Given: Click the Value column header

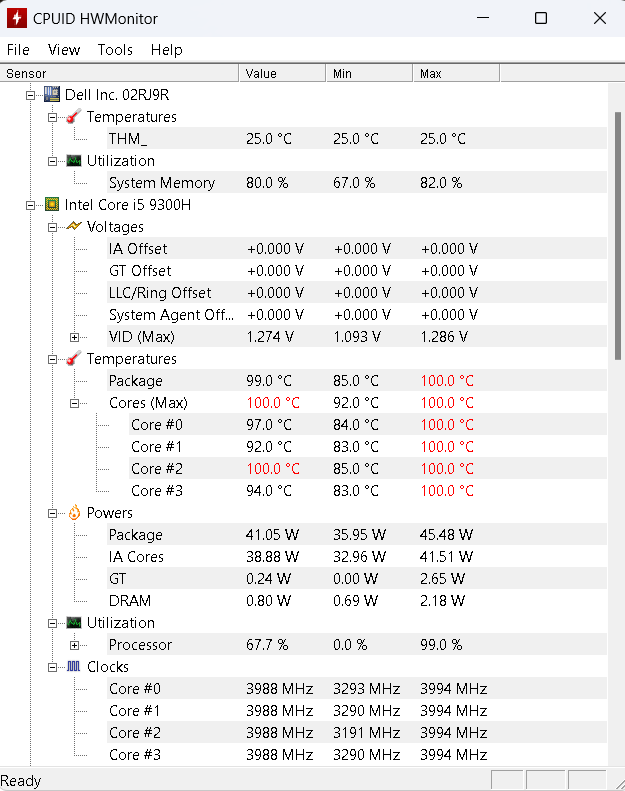Looking at the screenshot, I should [282, 73].
